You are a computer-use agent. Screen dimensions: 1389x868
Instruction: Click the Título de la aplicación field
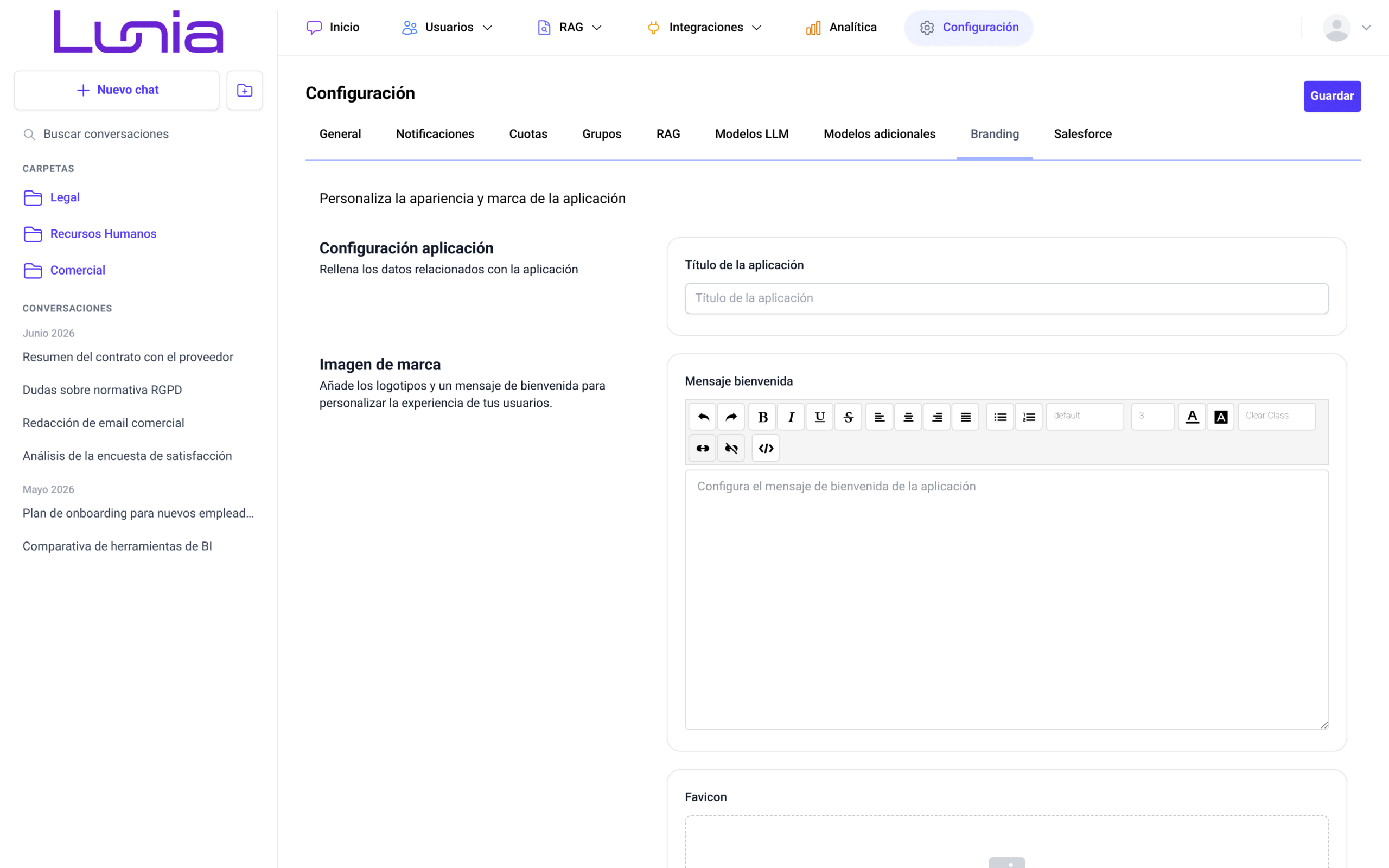1006,298
